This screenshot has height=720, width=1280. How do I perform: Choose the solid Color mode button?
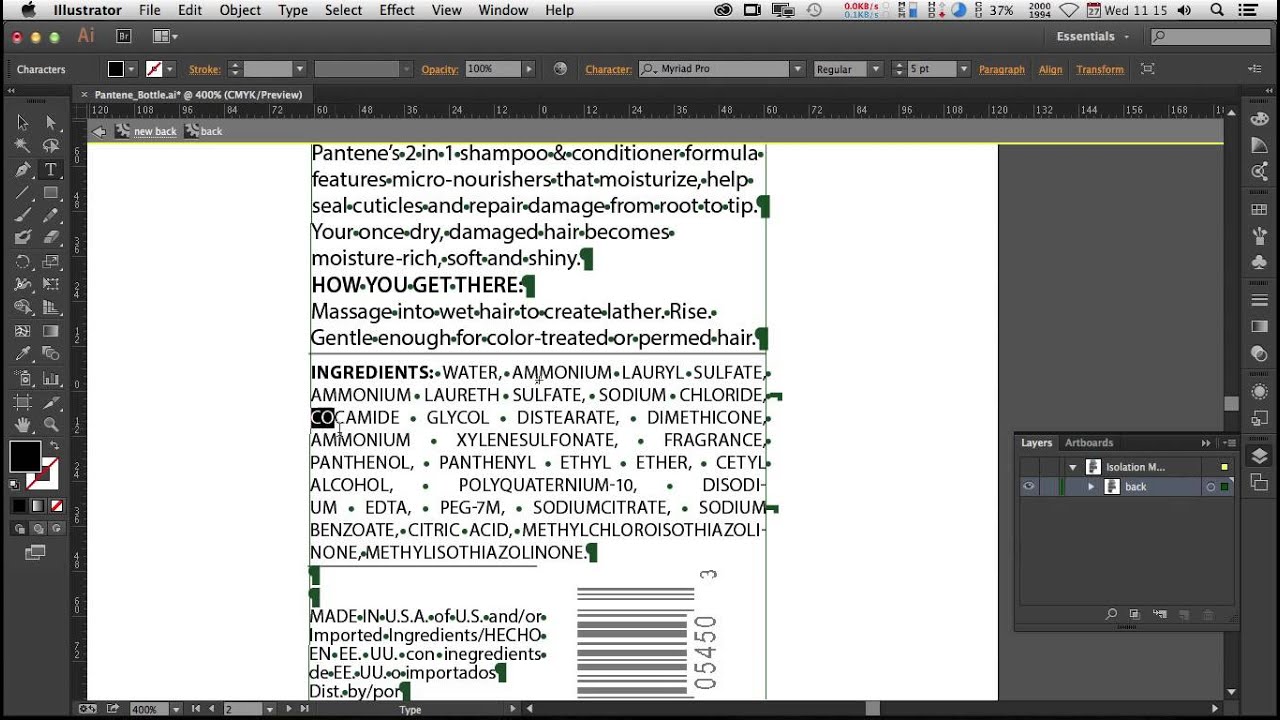[x=19, y=506]
